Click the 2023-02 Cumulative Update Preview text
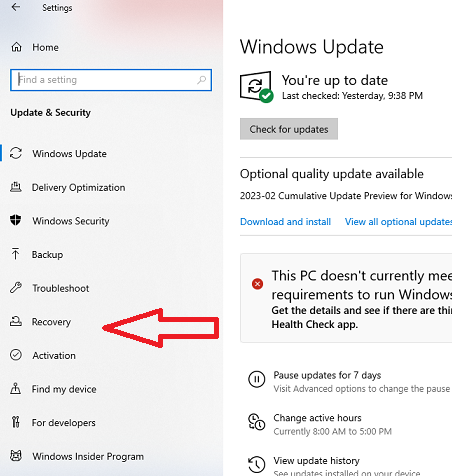Viewport: 452px width, 476px height. (346, 196)
